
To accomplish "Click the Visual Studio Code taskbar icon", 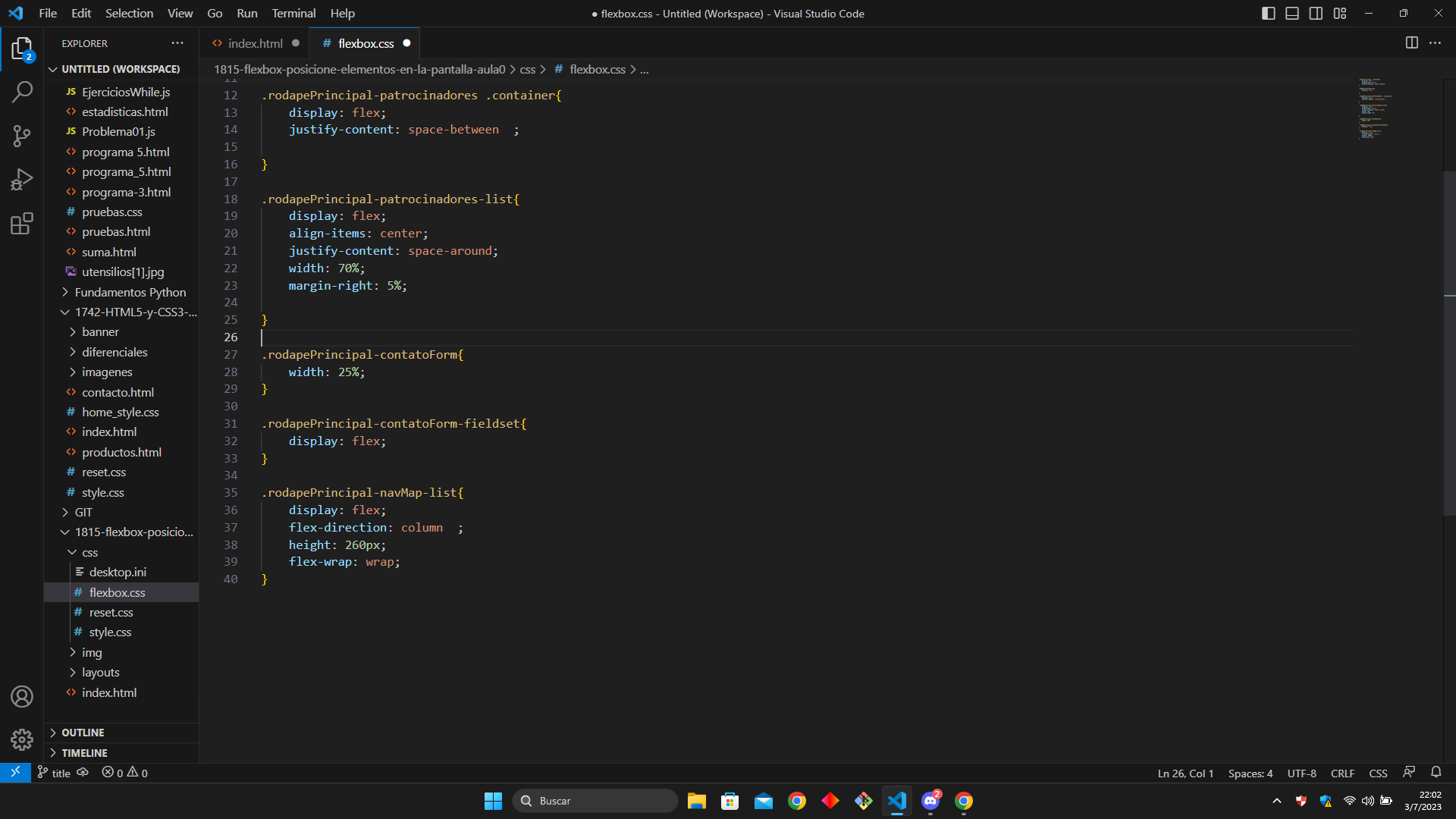I will click(897, 801).
